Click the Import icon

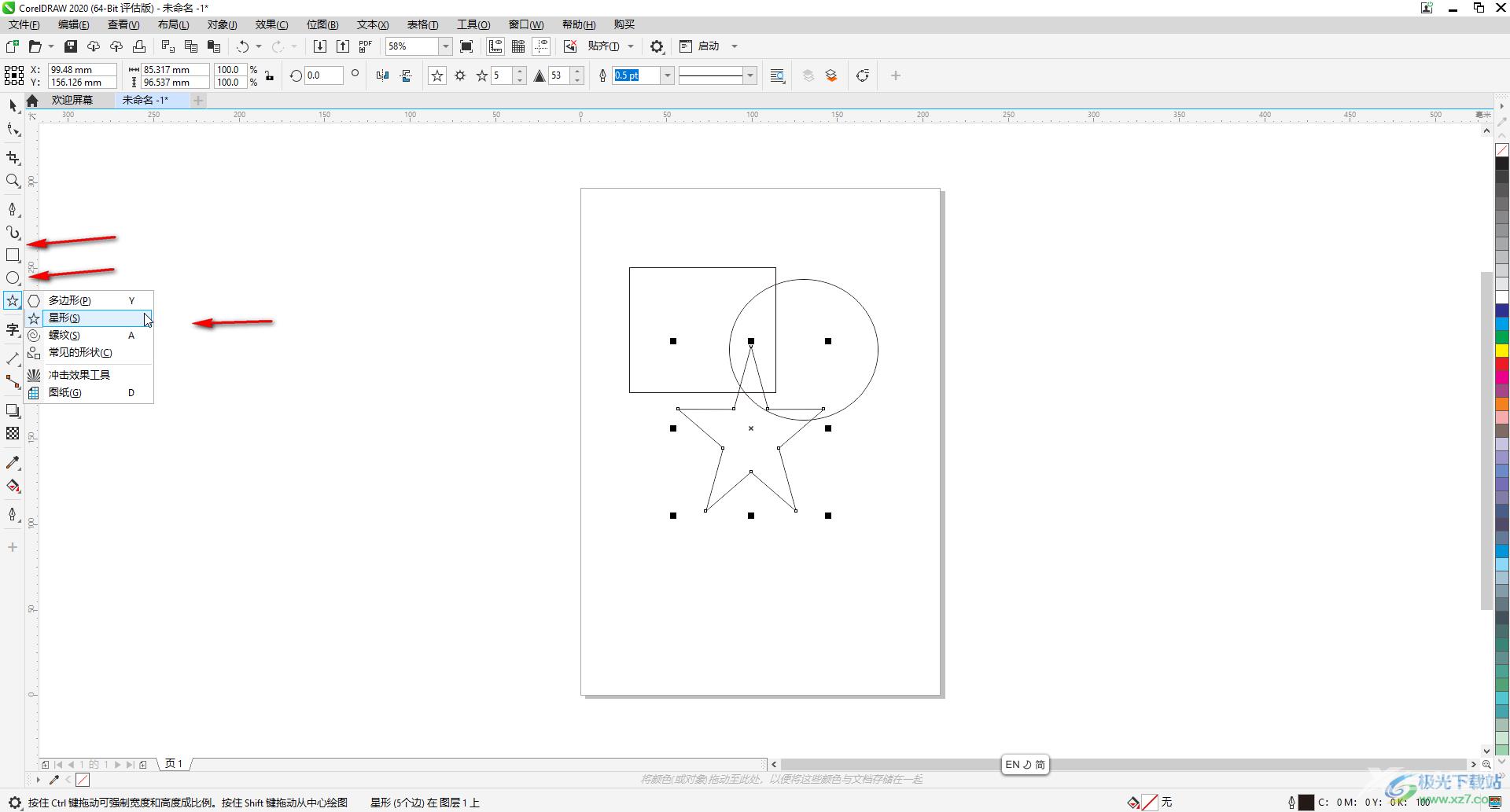pos(320,46)
